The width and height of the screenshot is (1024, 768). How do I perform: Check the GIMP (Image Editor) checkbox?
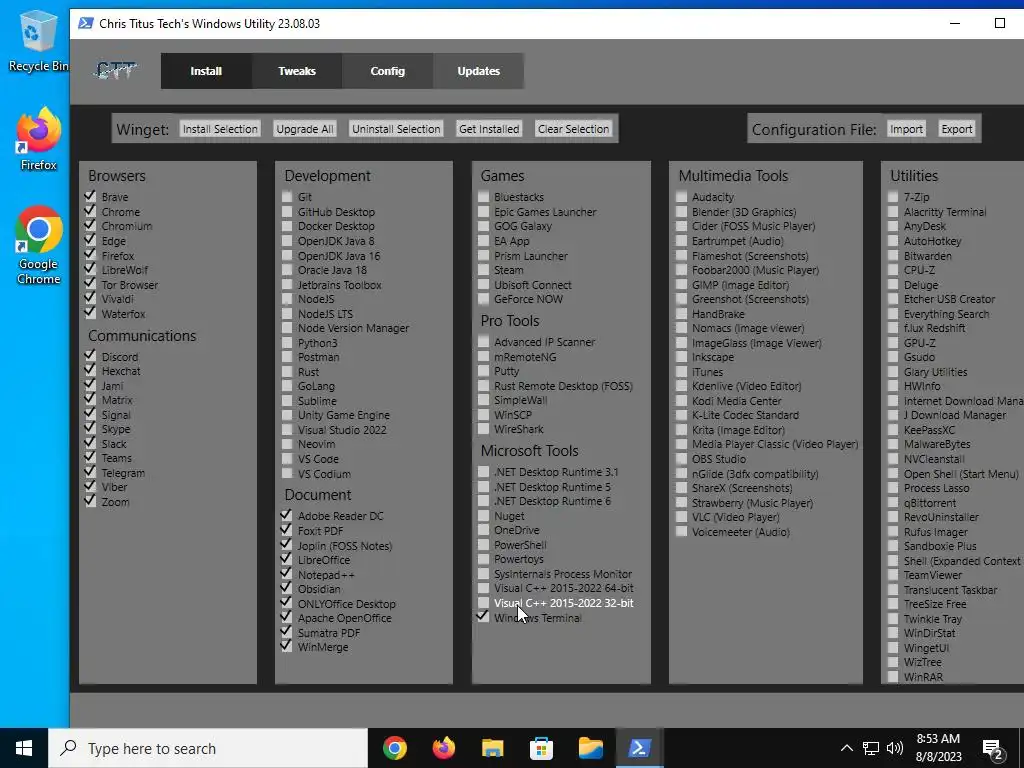(x=681, y=284)
